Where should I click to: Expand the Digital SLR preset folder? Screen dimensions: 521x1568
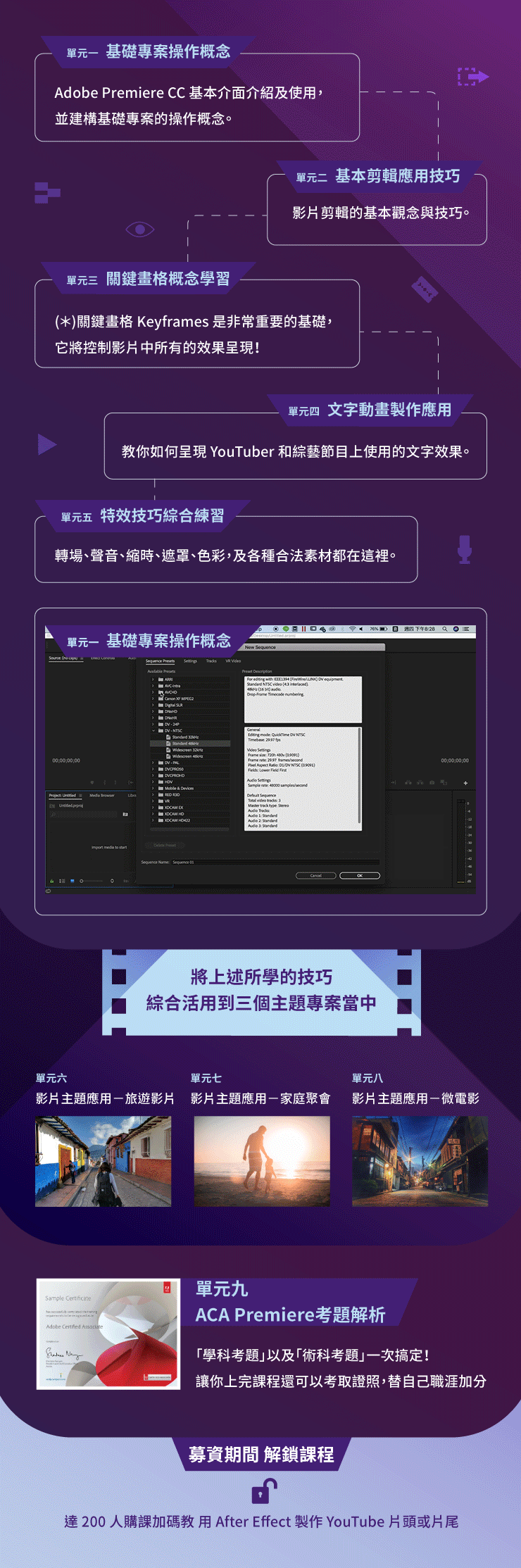coord(153,705)
